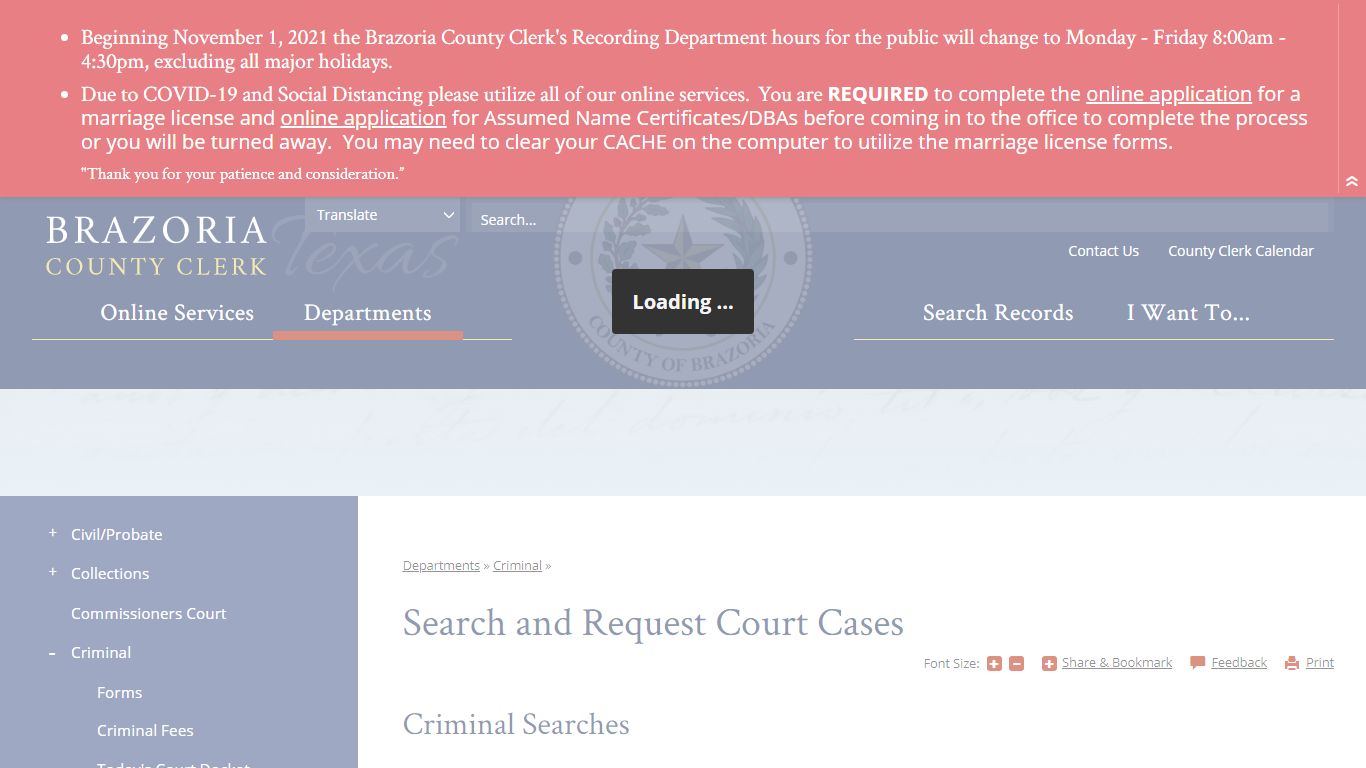Select Collections in the sidebar
The image size is (1366, 768).
pyautogui.click(x=110, y=573)
